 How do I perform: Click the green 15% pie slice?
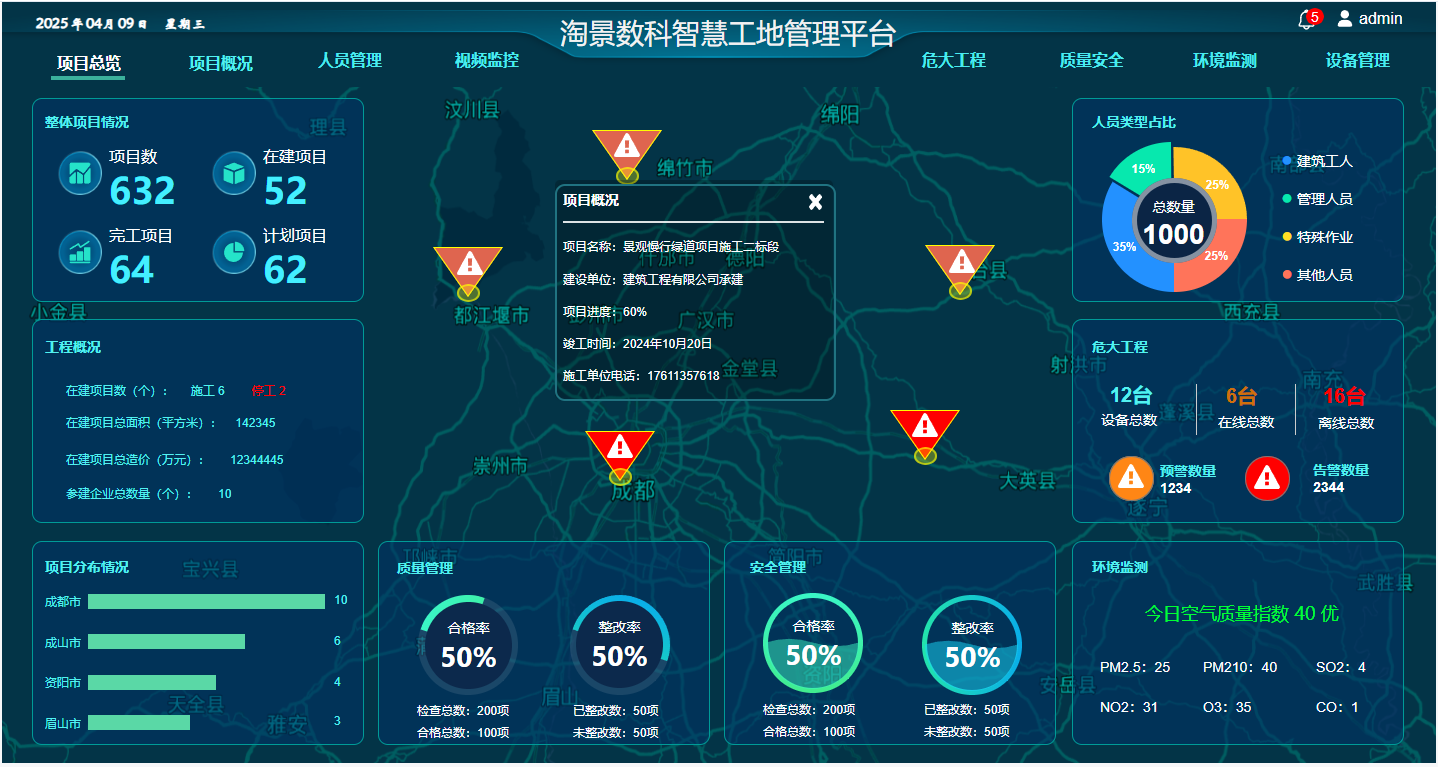tap(1143, 166)
